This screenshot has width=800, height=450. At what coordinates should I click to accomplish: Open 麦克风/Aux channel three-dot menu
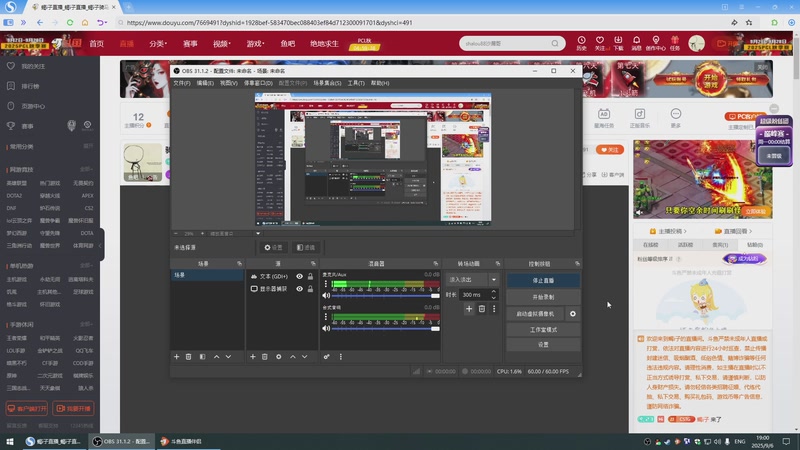(x=326, y=284)
